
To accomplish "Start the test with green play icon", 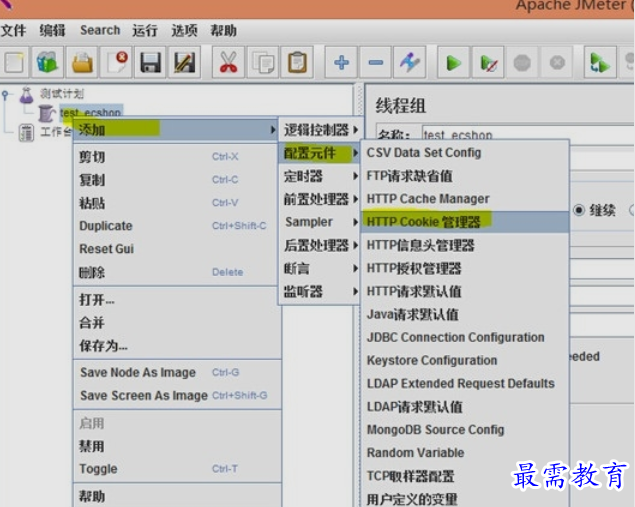I will 454,63.
